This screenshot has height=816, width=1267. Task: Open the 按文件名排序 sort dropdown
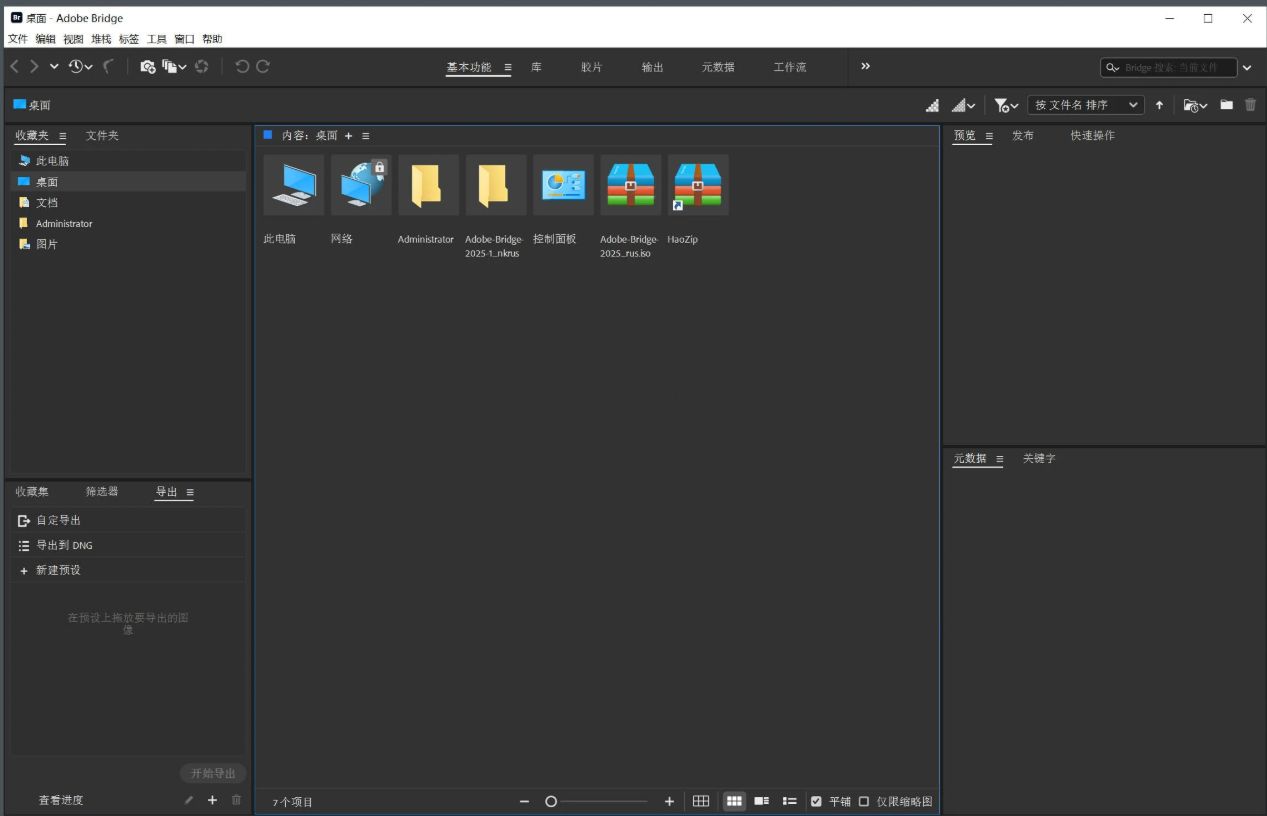pyautogui.click(x=1084, y=104)
